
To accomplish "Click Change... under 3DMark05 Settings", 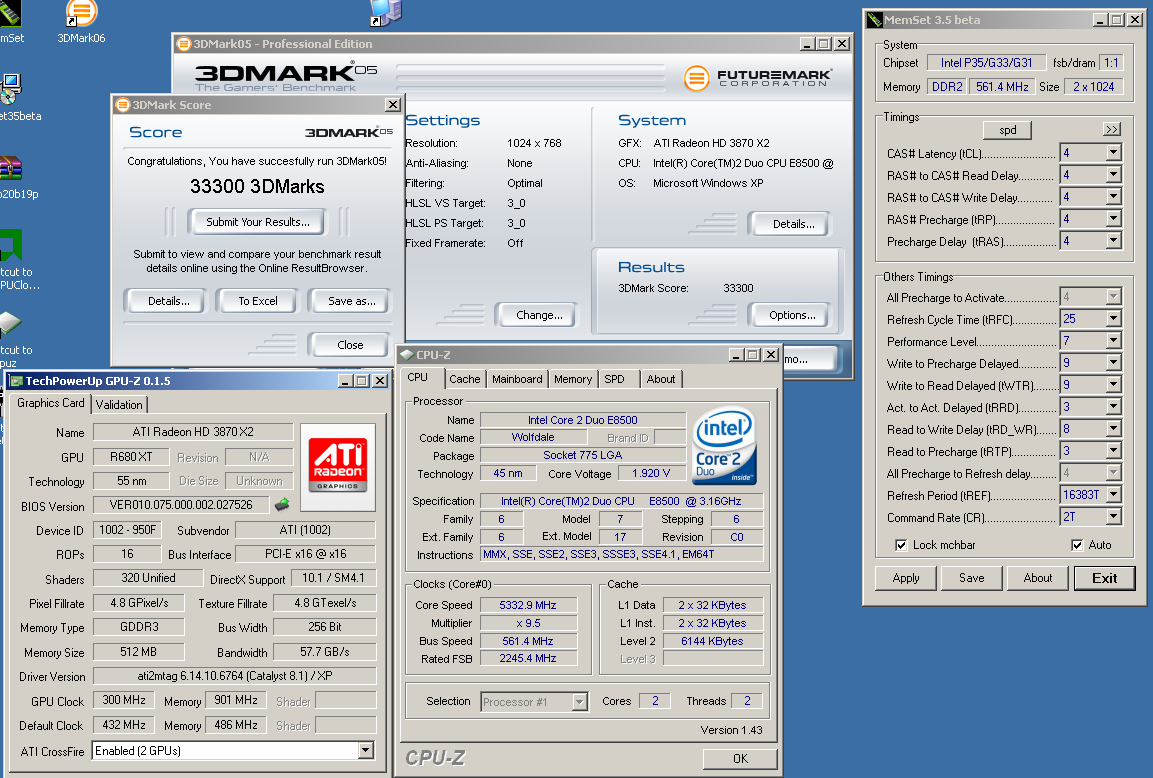I will click(539, 315).
